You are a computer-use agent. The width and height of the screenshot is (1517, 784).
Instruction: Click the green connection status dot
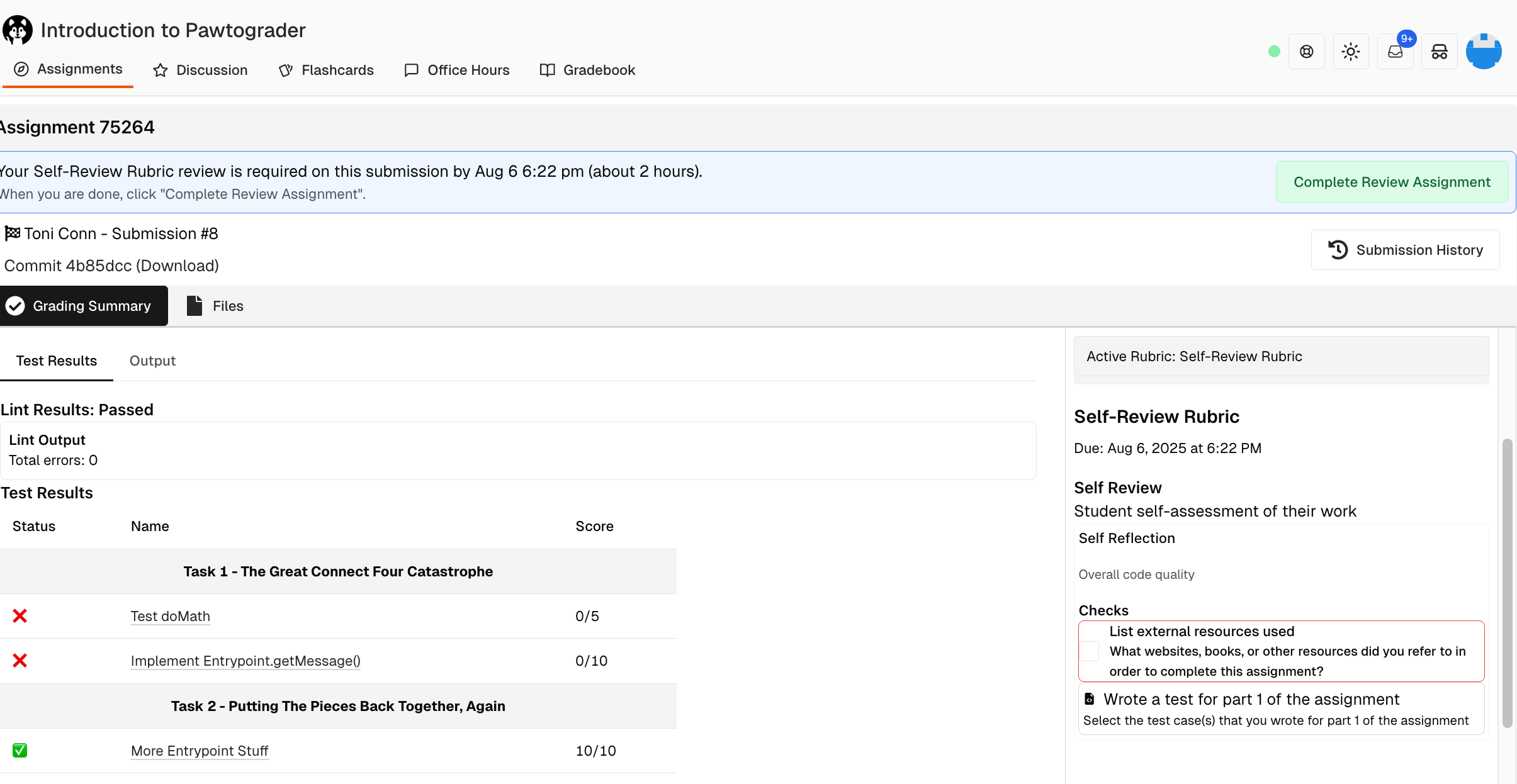1274,52
